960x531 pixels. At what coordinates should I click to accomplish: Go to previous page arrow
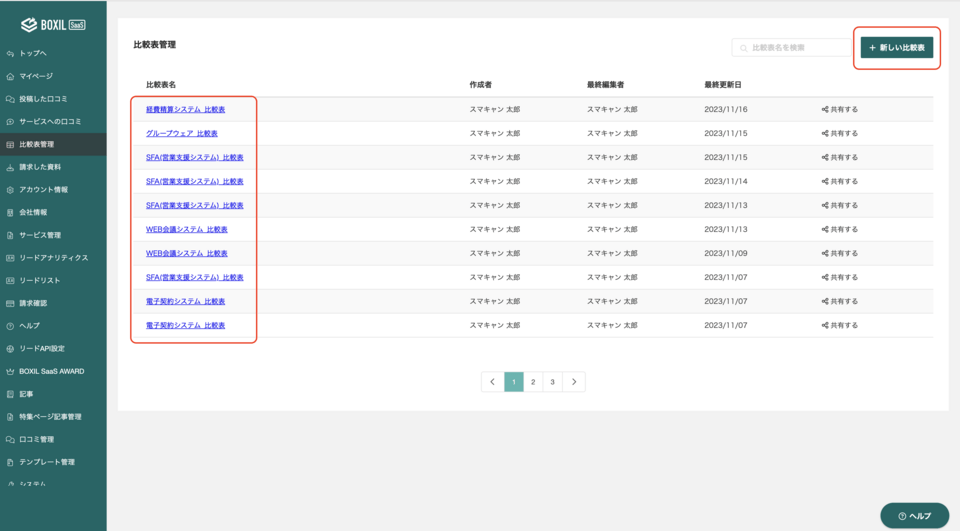pyautogui.click(x=492, y=382)
